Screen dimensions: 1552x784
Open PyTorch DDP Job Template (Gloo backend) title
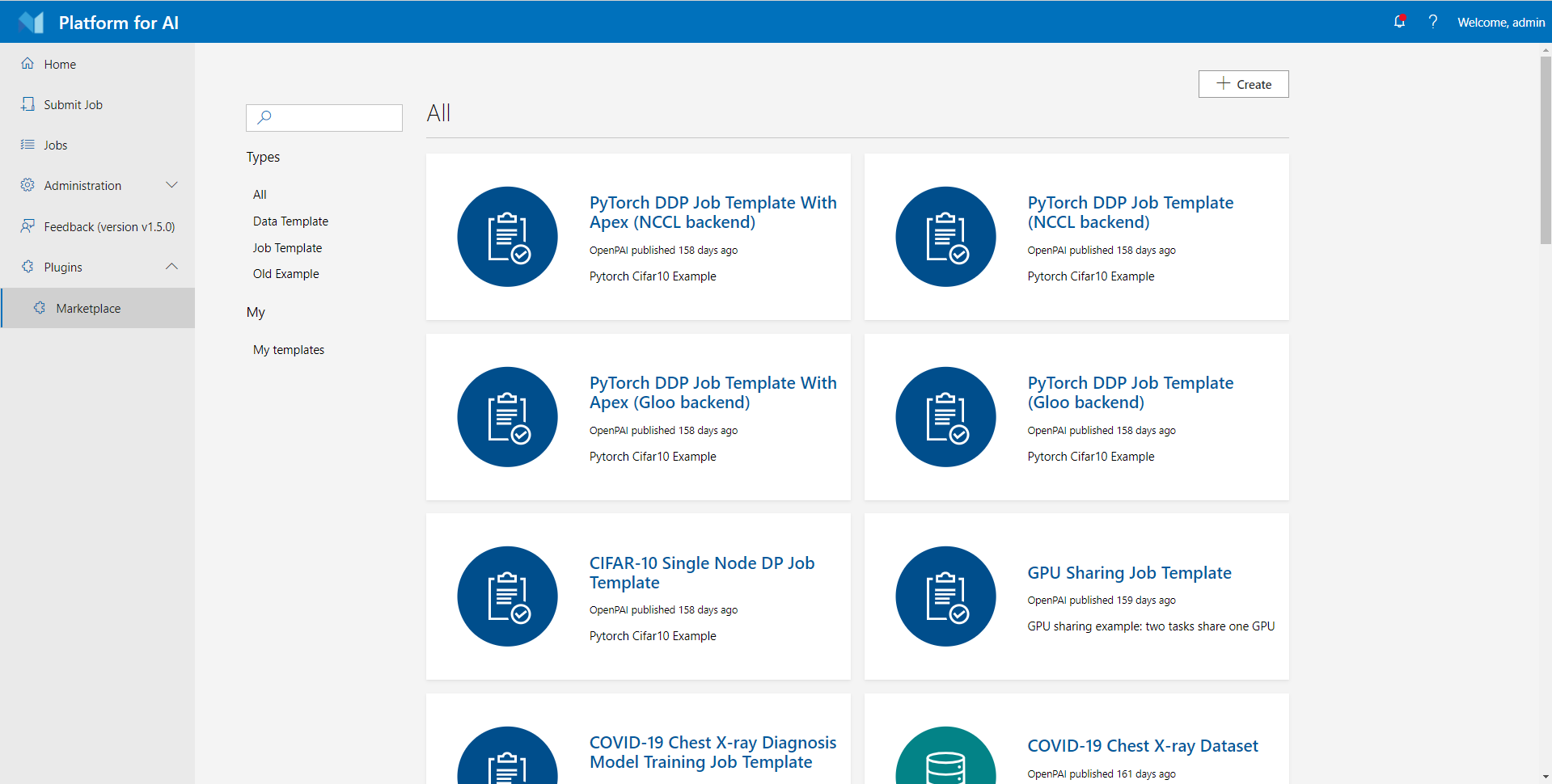(1130, 393)
